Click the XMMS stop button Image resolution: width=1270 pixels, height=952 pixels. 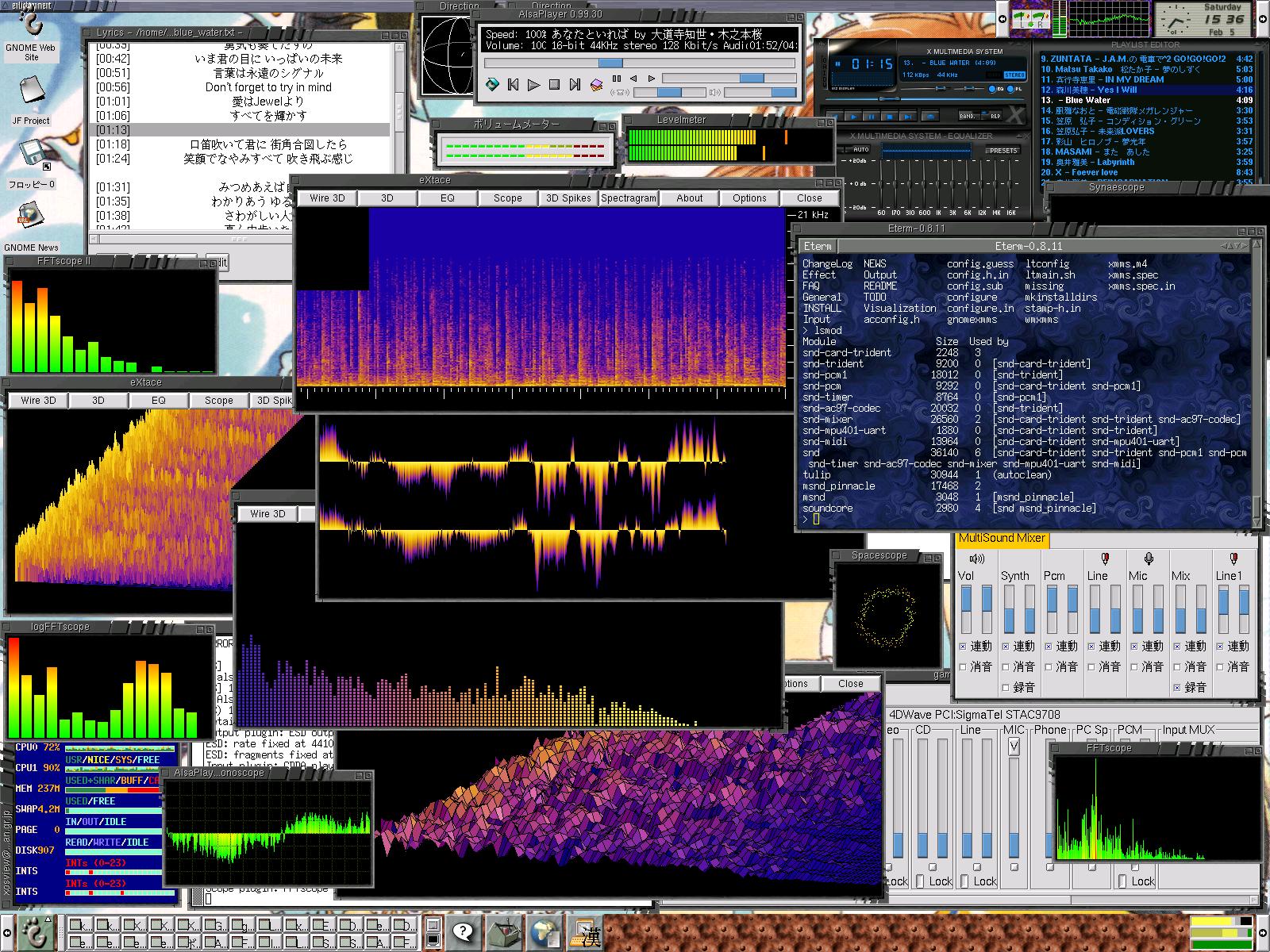click(x=890, y=117)
